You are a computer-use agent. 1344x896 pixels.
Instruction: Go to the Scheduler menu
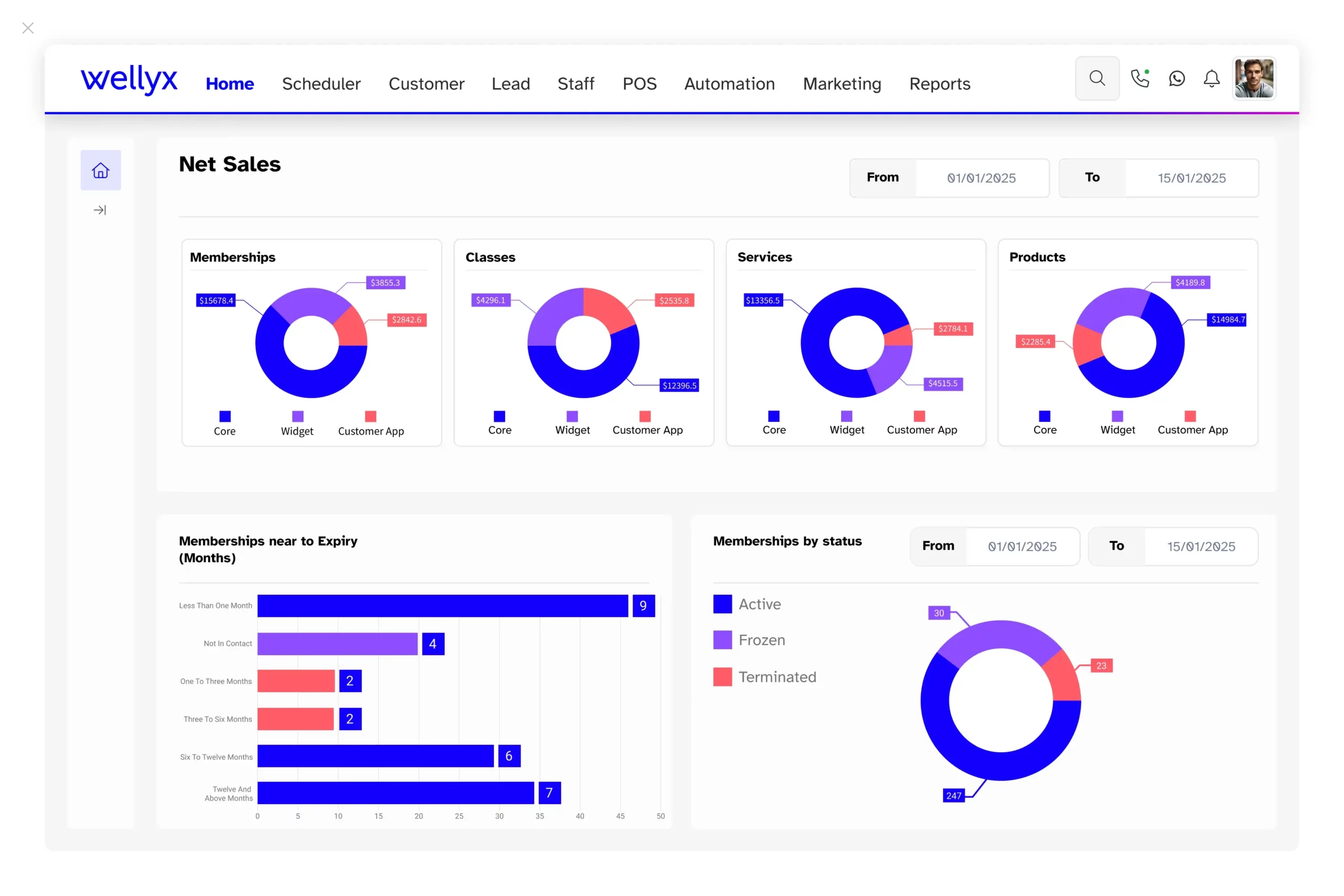(321, 84)
